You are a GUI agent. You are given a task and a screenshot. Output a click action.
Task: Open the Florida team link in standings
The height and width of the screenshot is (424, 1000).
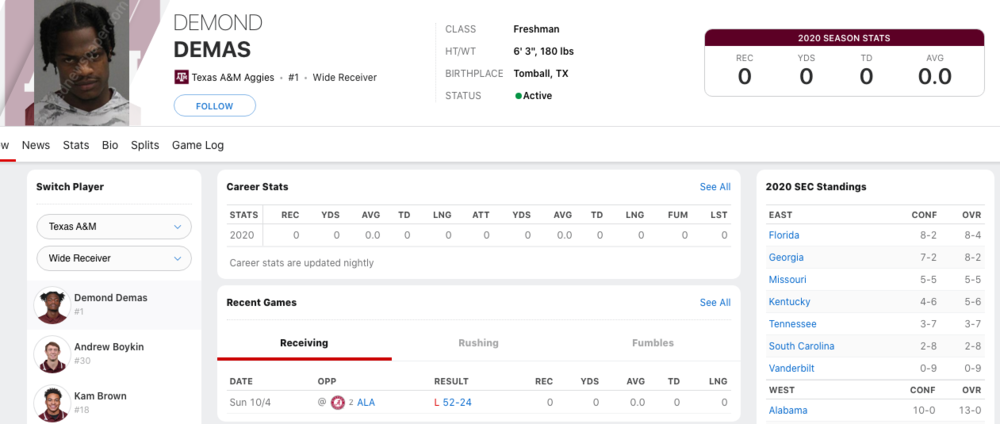784,235
